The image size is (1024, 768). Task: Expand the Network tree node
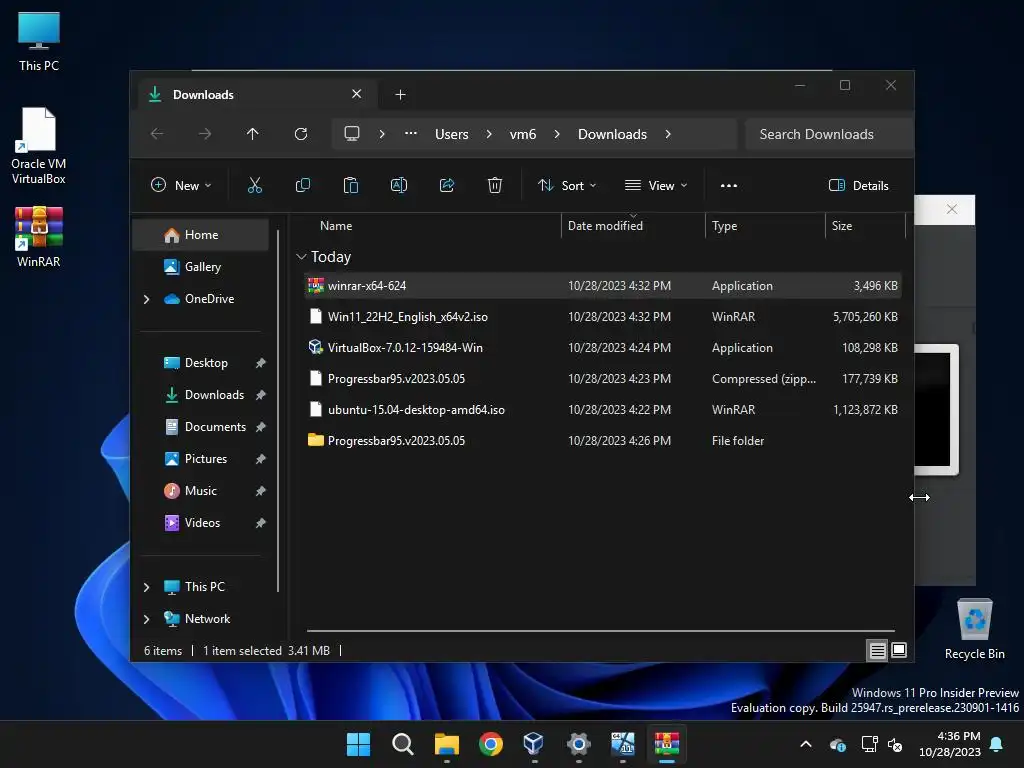click(x=146, y=619)
